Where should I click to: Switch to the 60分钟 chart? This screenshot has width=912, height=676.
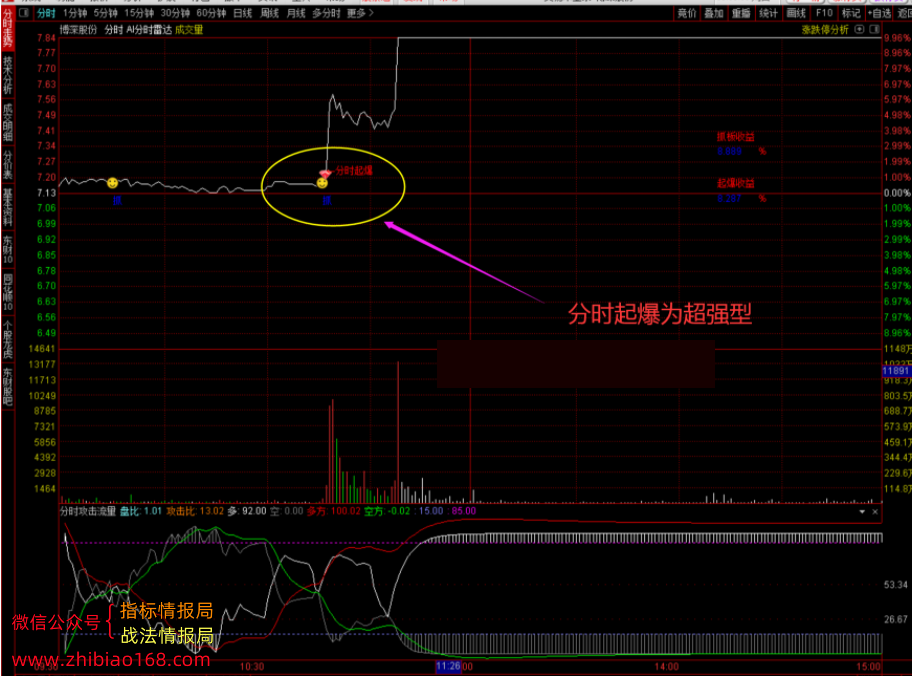[x=211, y=13]
